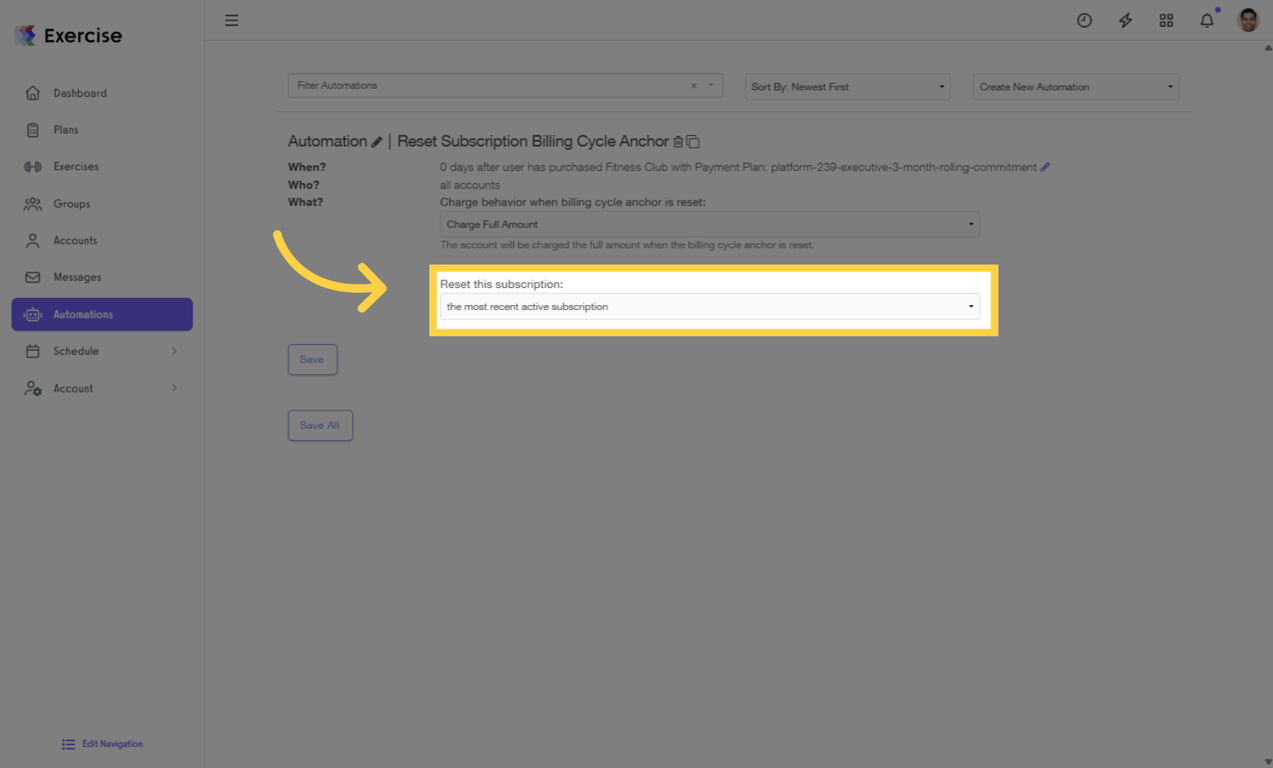Screen dimensions: 1273x768
Task: Click the 'all accounts' Who value
Action: point(470,185)
